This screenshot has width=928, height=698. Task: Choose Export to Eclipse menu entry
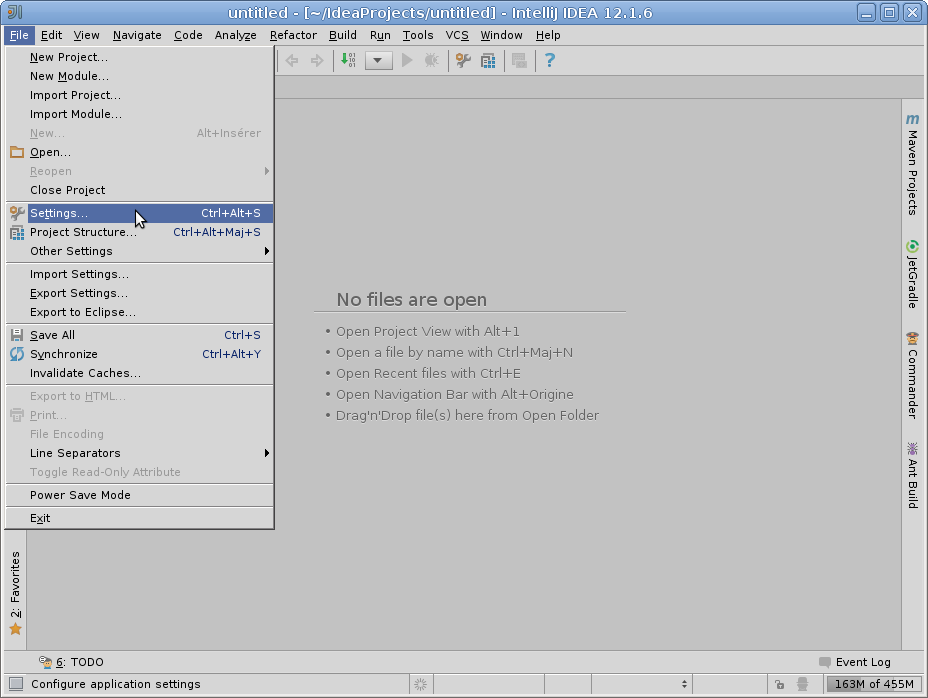coord(140,312)
